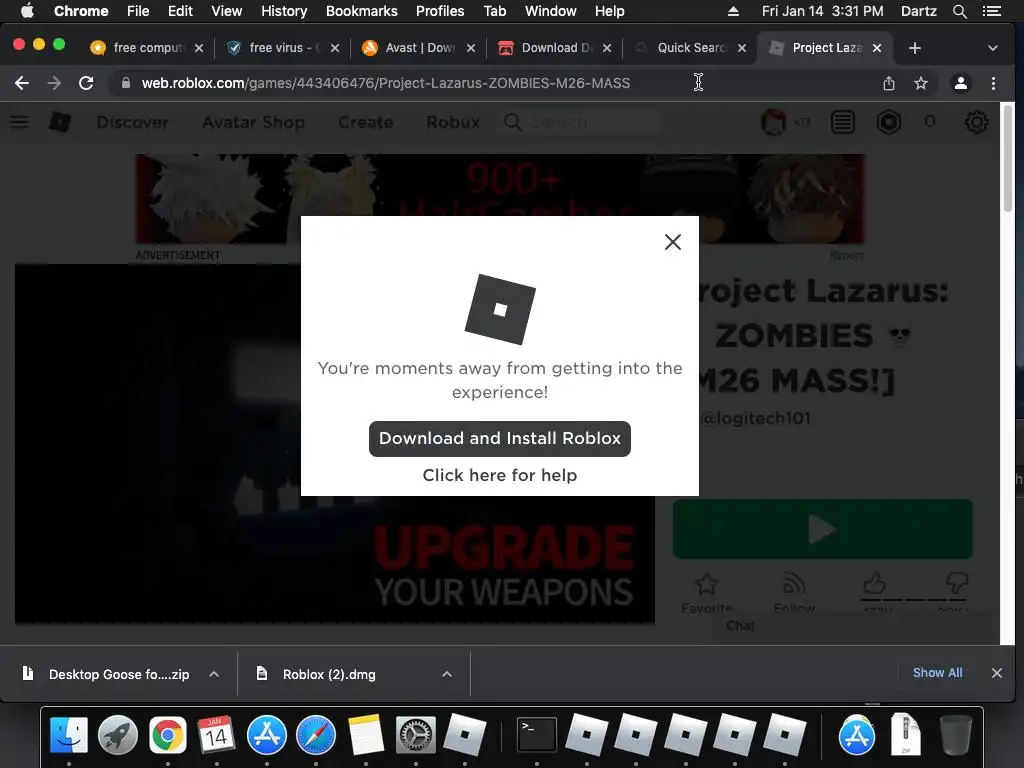This screenshot has width=1024, height=768.
Task: Dislike the game with thumbs down
Action: click(x=956, y=583)
